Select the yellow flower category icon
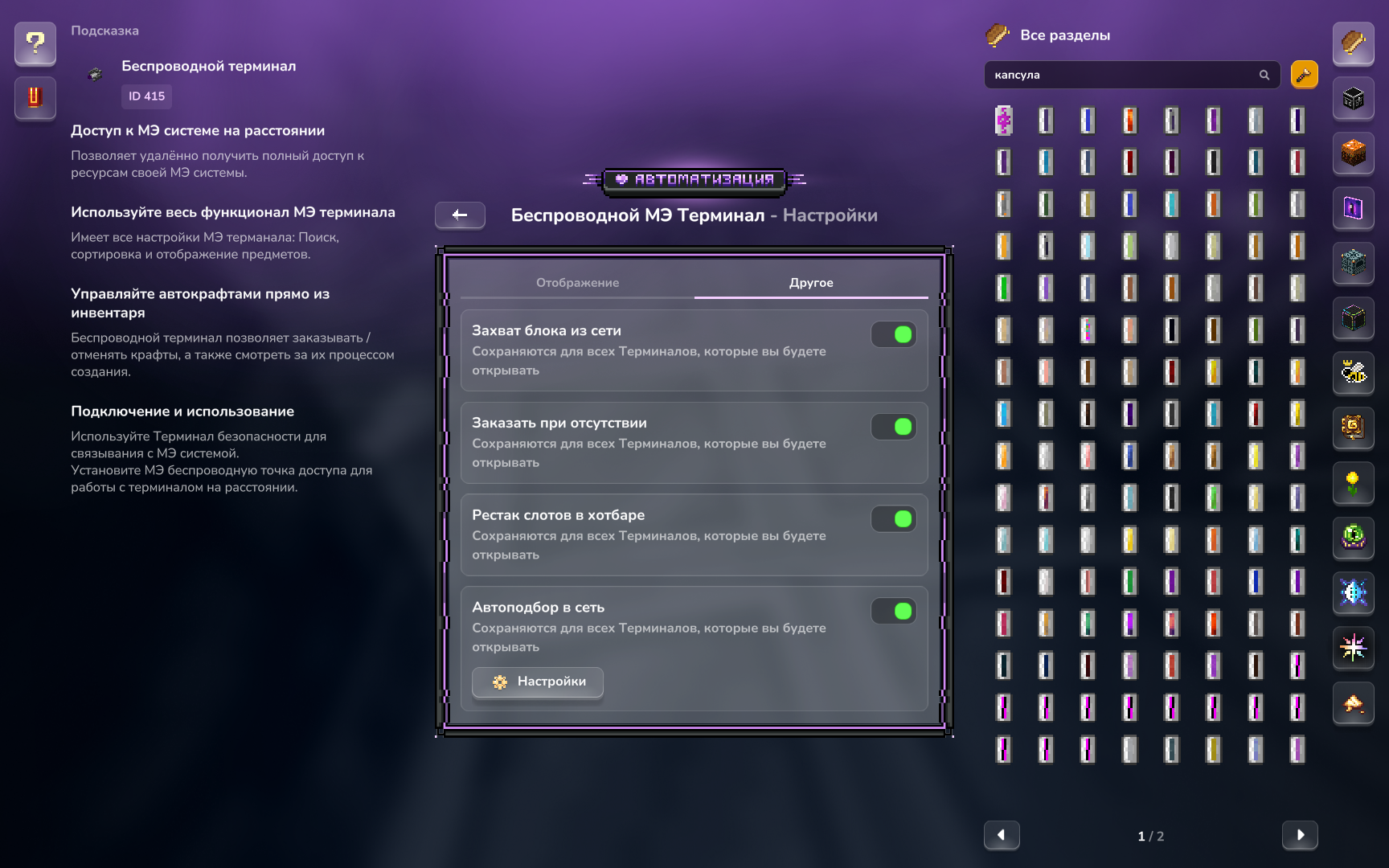 point(1354,482)
